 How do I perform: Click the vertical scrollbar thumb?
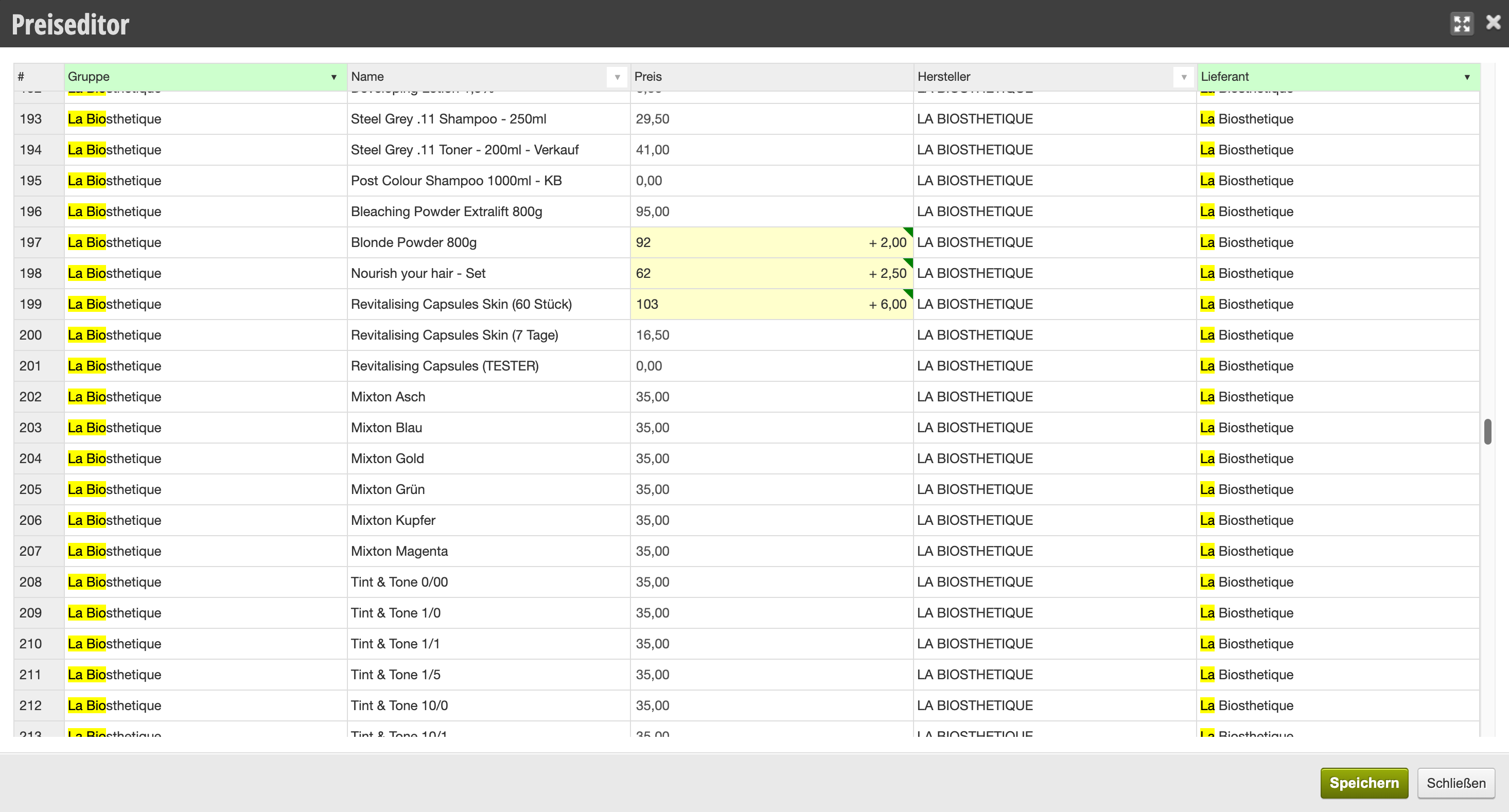pyautogui.click(x=1487, y=432)
